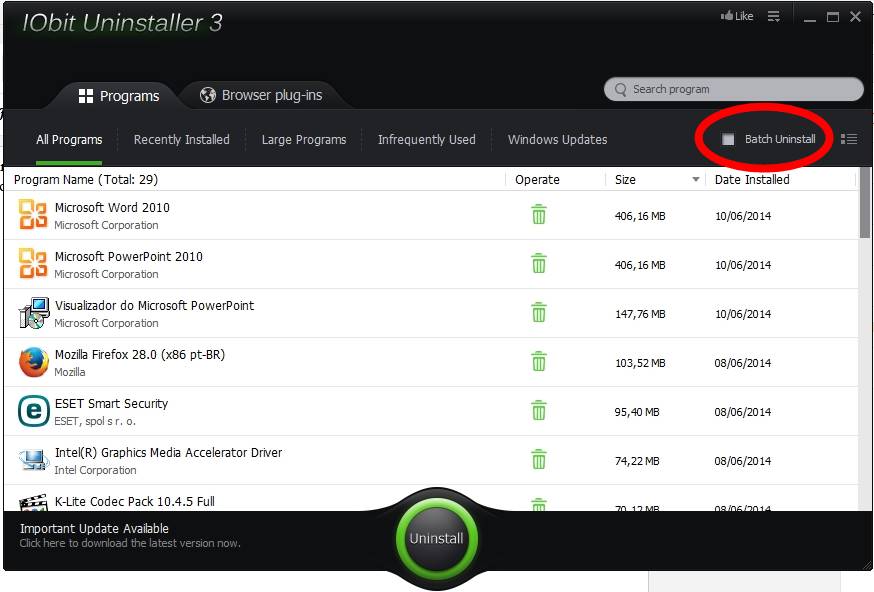Screen dimensions: 874x592
Task: Show Windows Updates list
Action: (x=557, y=139)
